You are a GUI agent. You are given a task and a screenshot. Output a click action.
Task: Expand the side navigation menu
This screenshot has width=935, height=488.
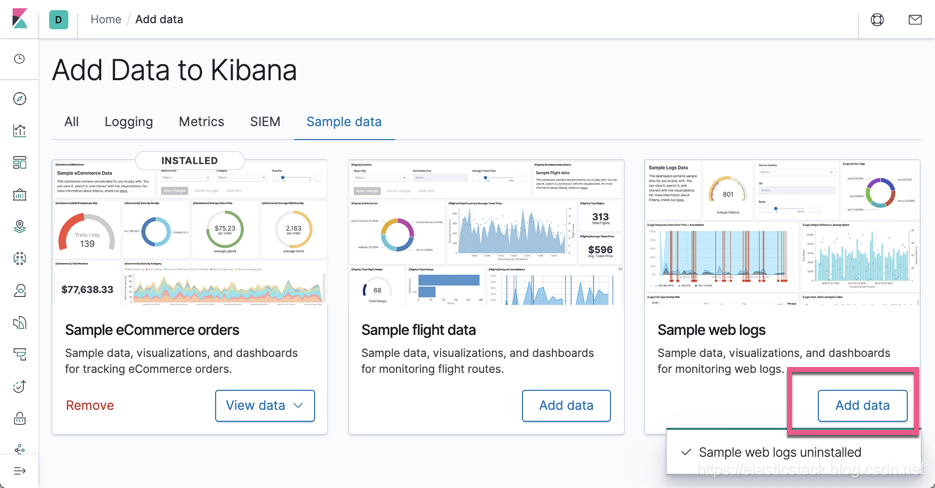tap(20, 471)
